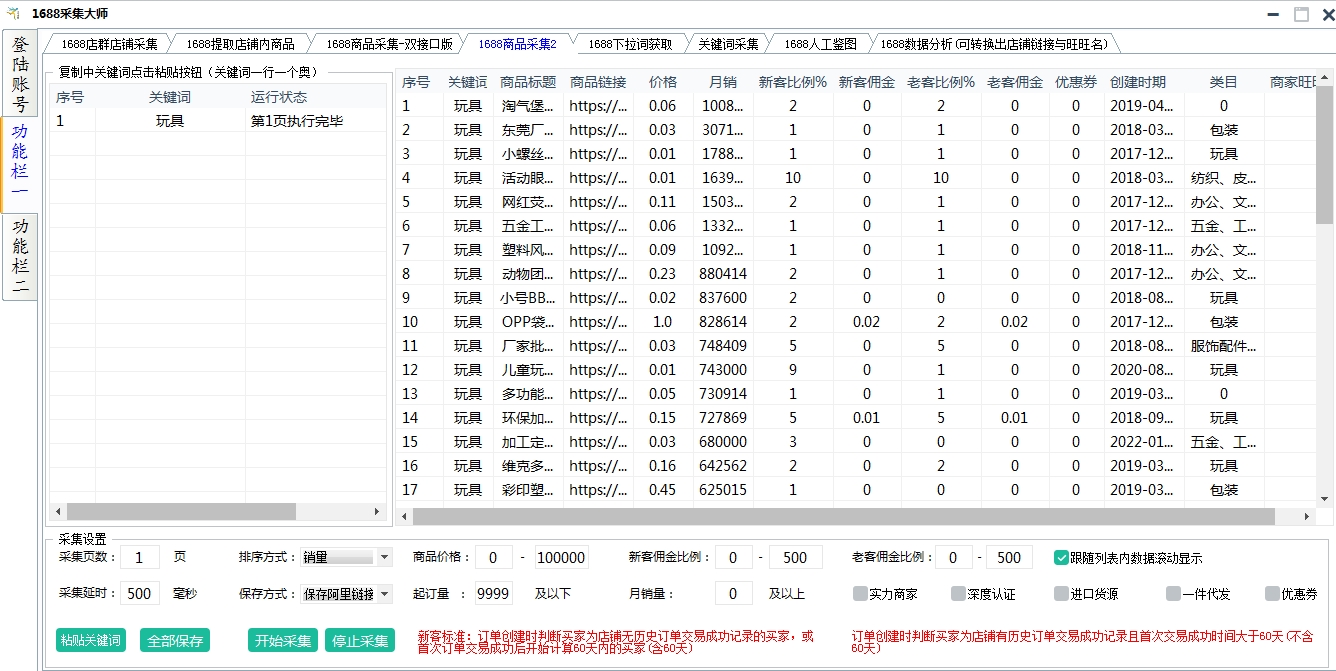Click the 小号BB... product title cell
Viewport: 1336px width, 671px height.
point(528,298)
